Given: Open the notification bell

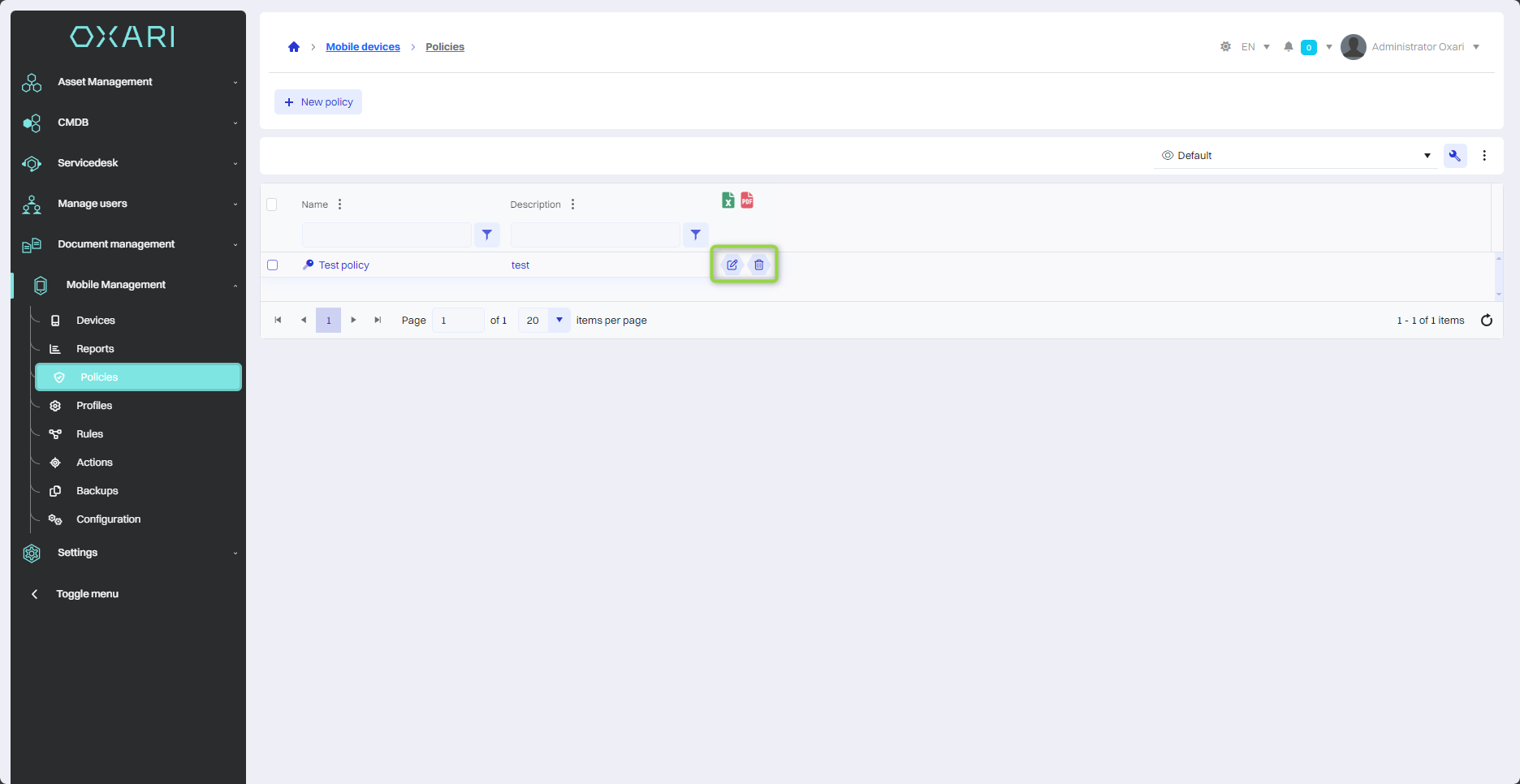Looking at the screenshot, I should point(1288,47).
